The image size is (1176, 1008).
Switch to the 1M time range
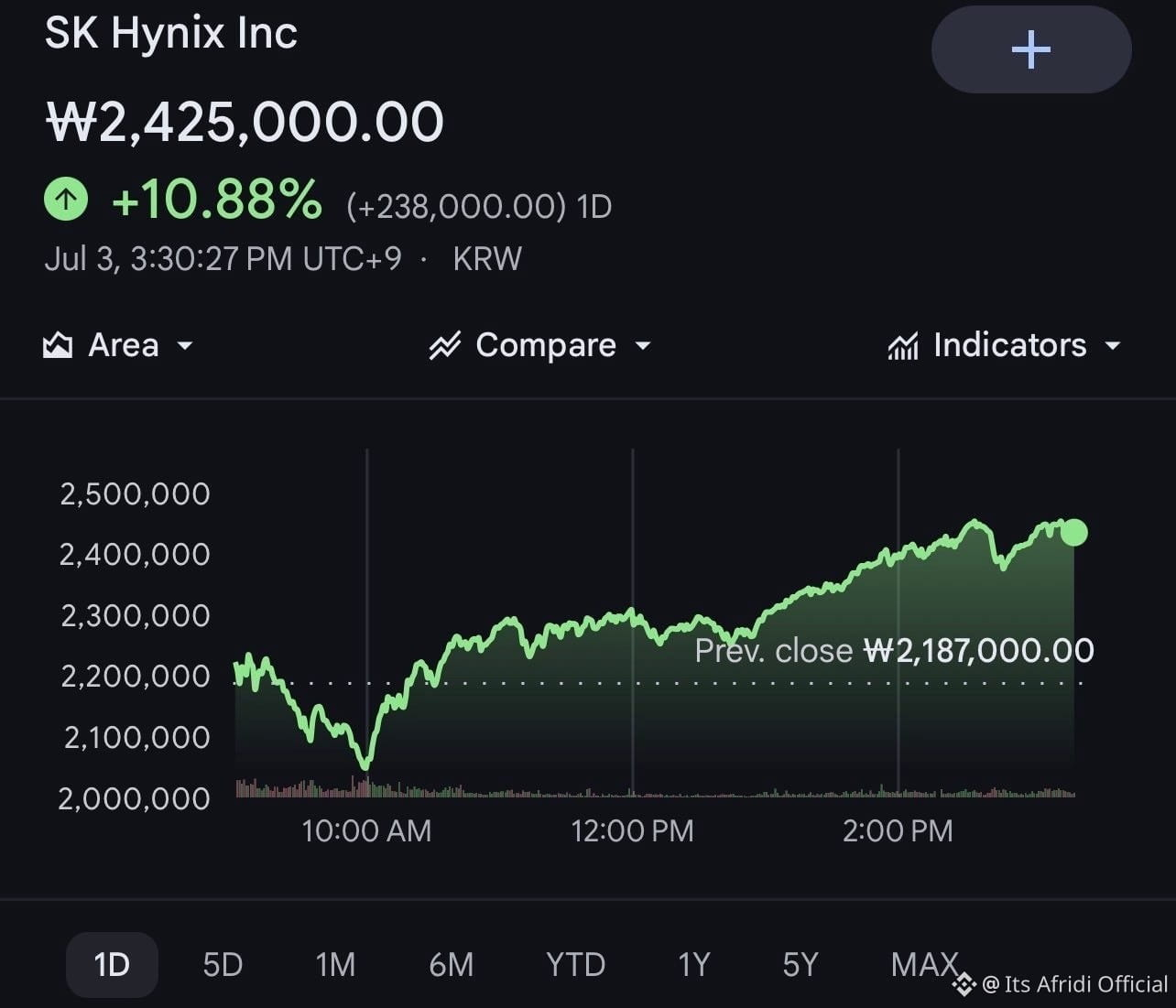pos(335,964)
